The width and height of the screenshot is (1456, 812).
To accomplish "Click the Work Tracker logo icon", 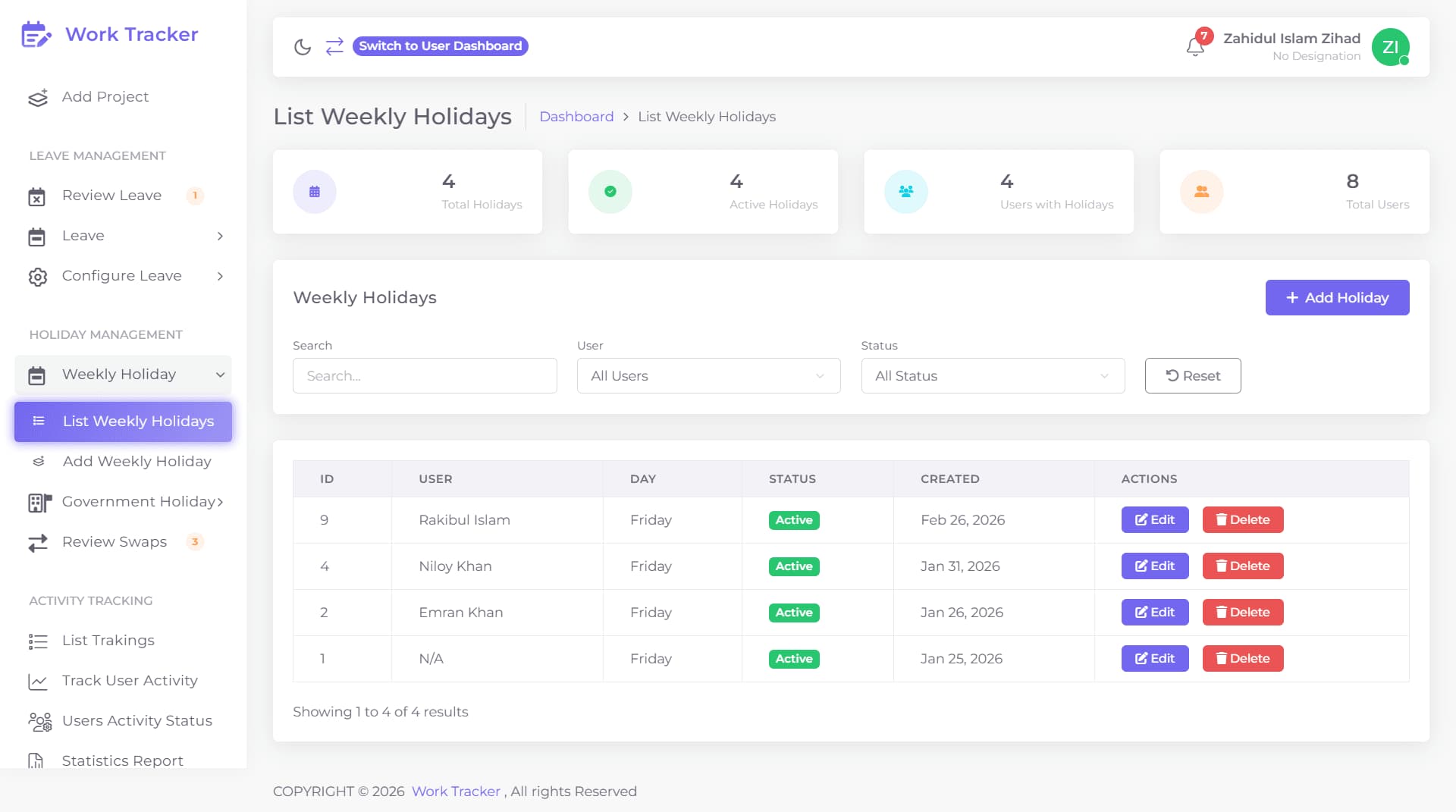I will (36, 35).
